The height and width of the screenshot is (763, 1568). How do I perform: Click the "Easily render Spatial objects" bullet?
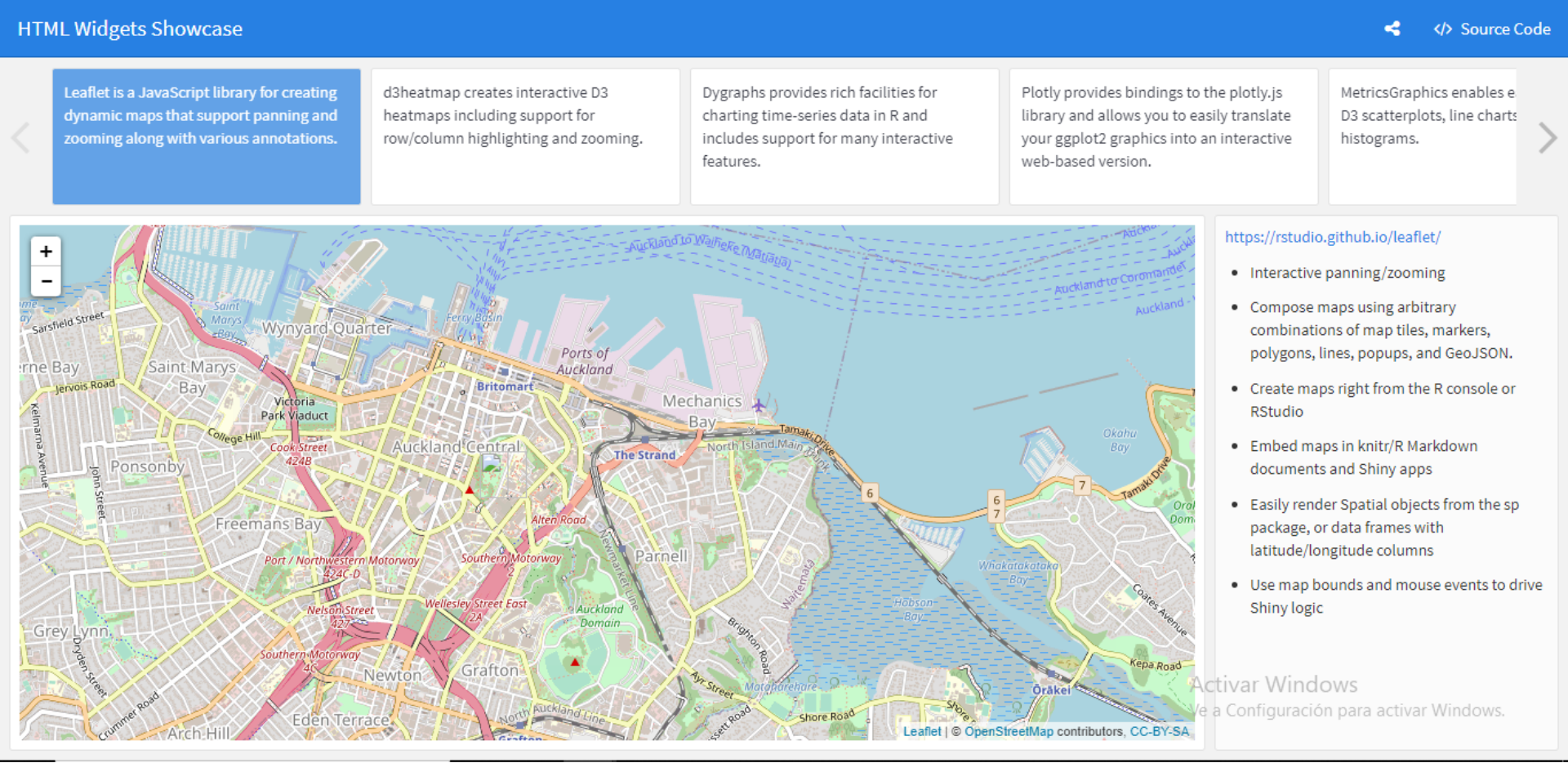pos(1384,528)
